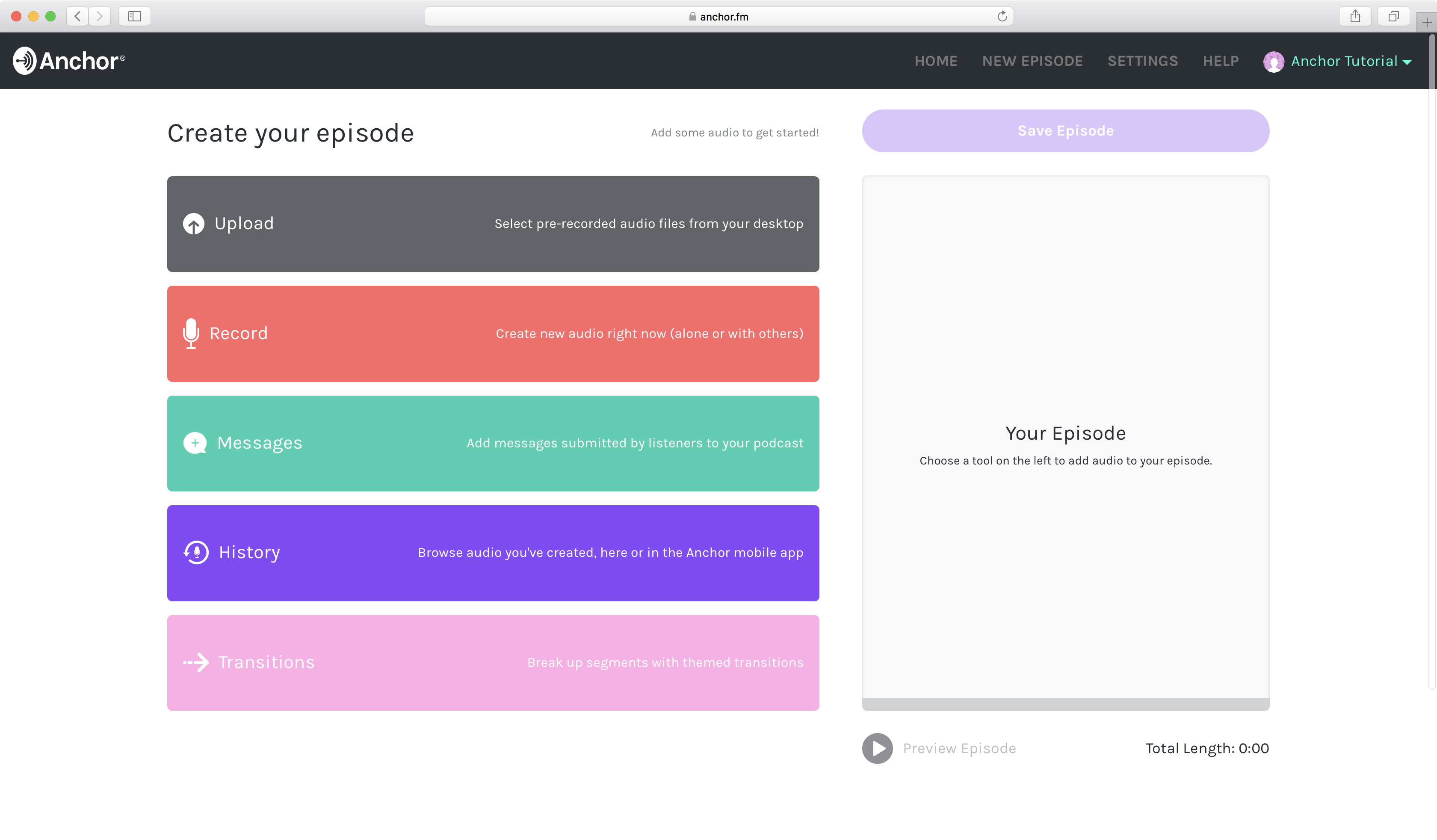
Task: Click Safari's share icon
Action: click(1355, 17)
